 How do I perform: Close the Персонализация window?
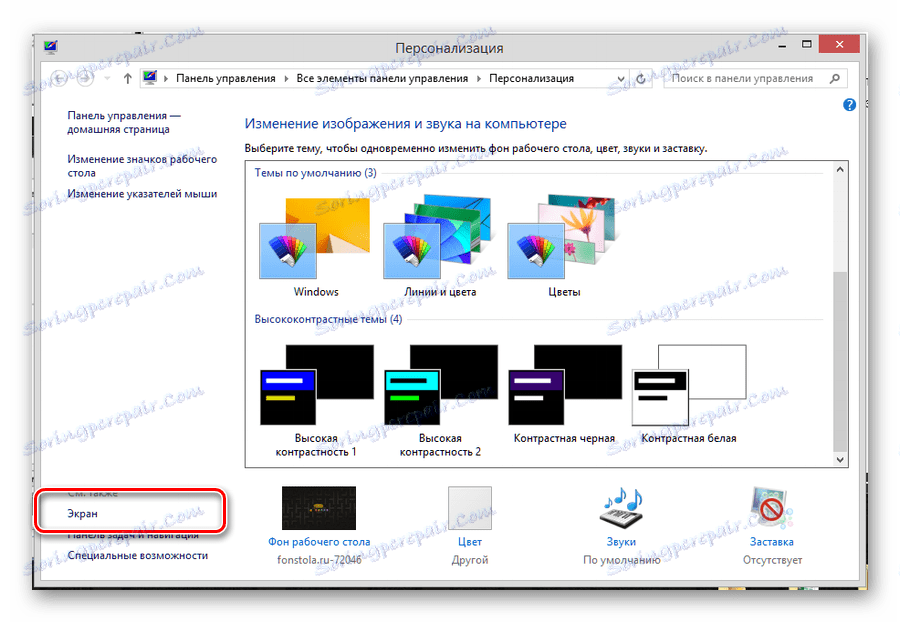point(839,45)
